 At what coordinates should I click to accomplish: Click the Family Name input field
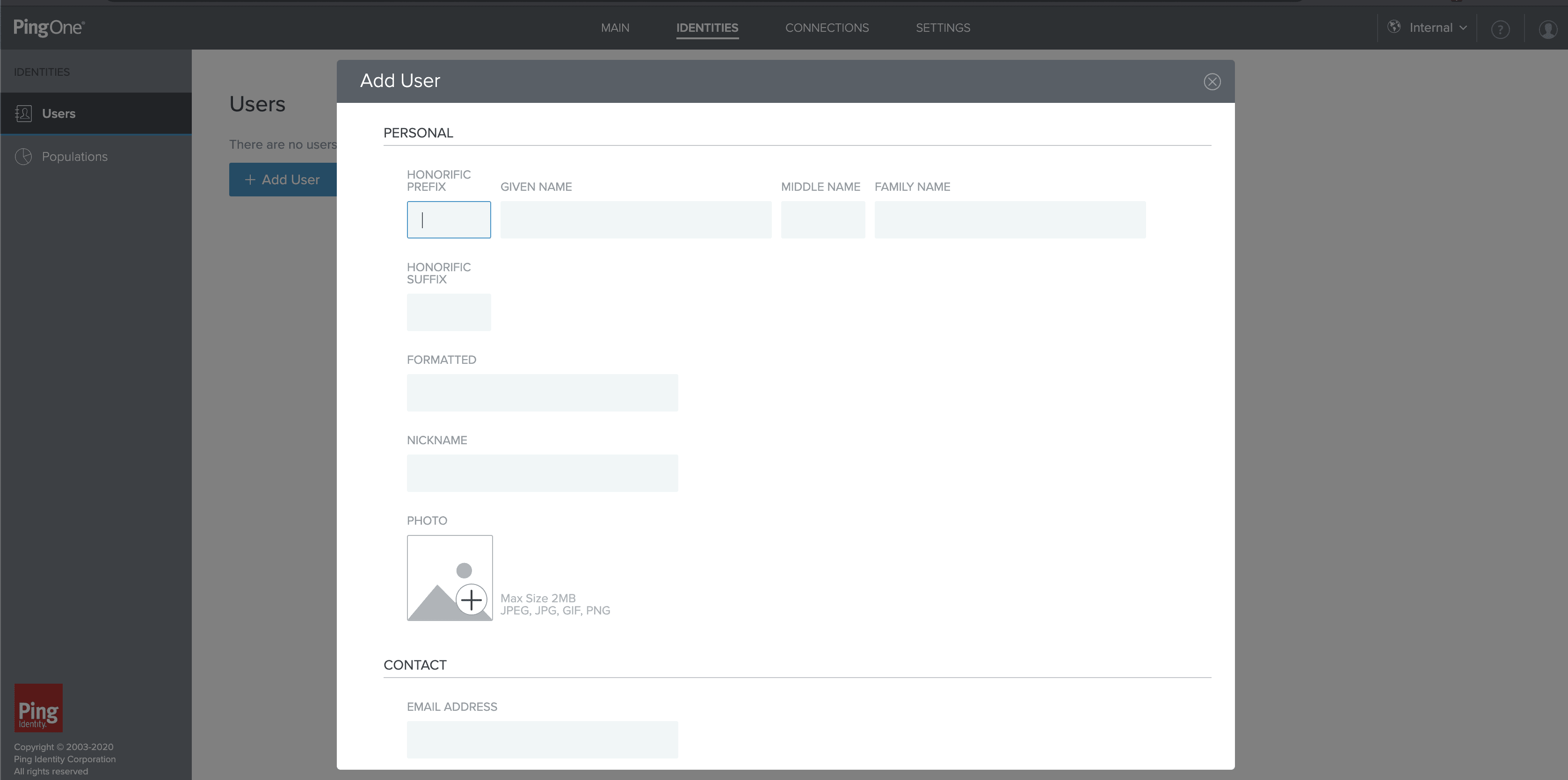point(1010,220)
